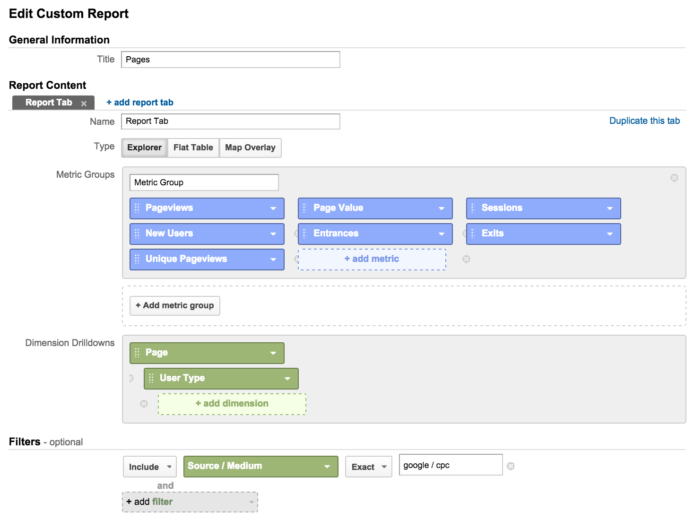The image size is (694, 520).
Task: Grab the Pageviews metric drag handle
Action: [137, 208]
